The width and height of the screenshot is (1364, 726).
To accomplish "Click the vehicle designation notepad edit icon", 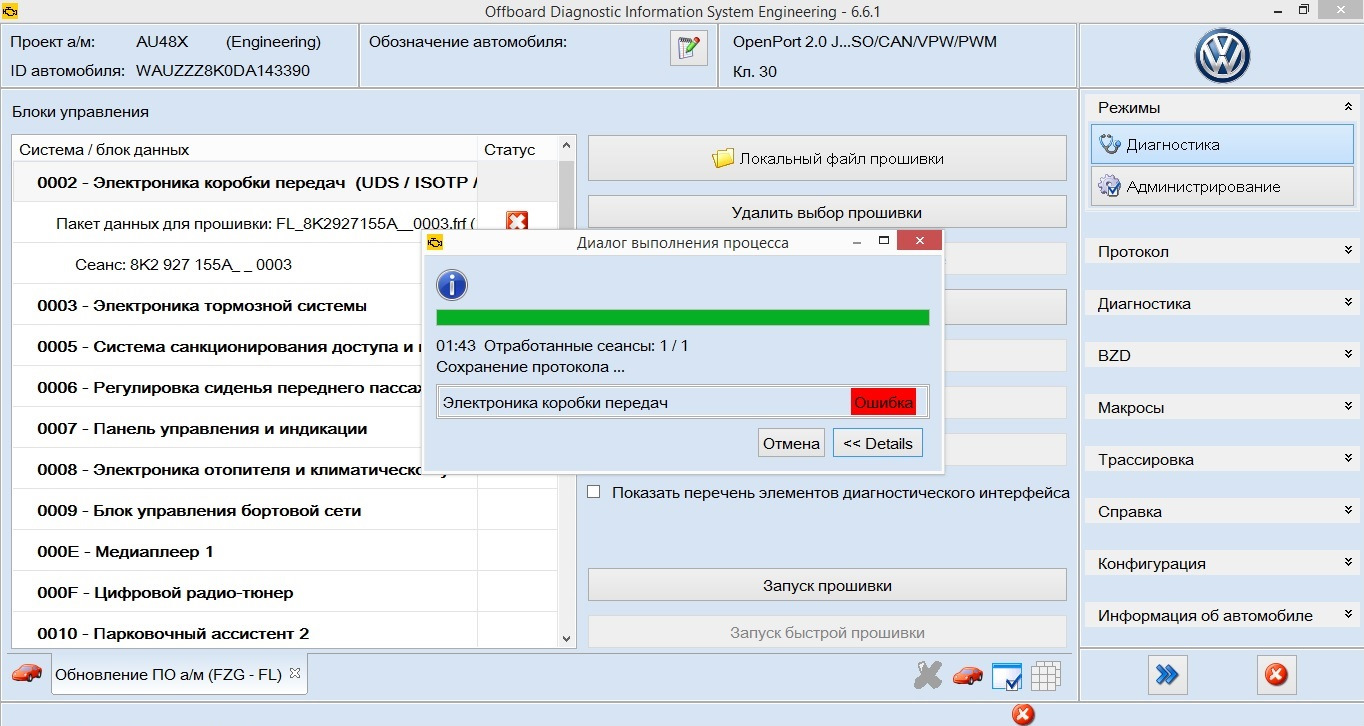I will (x=688, y=48).
